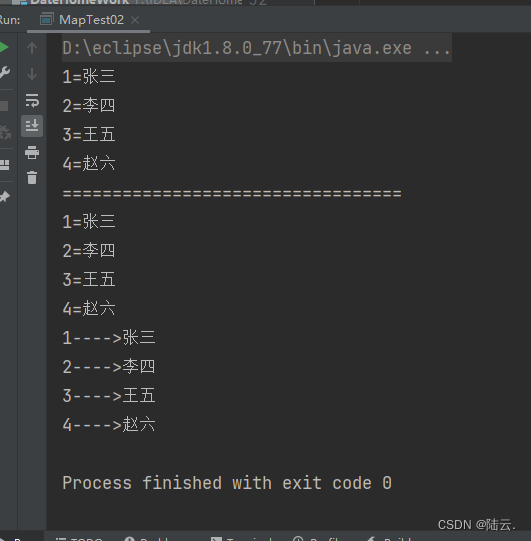Click the dimmed bug icon in left strip
The height and width of the screenshot is (541, 531).
5,132
